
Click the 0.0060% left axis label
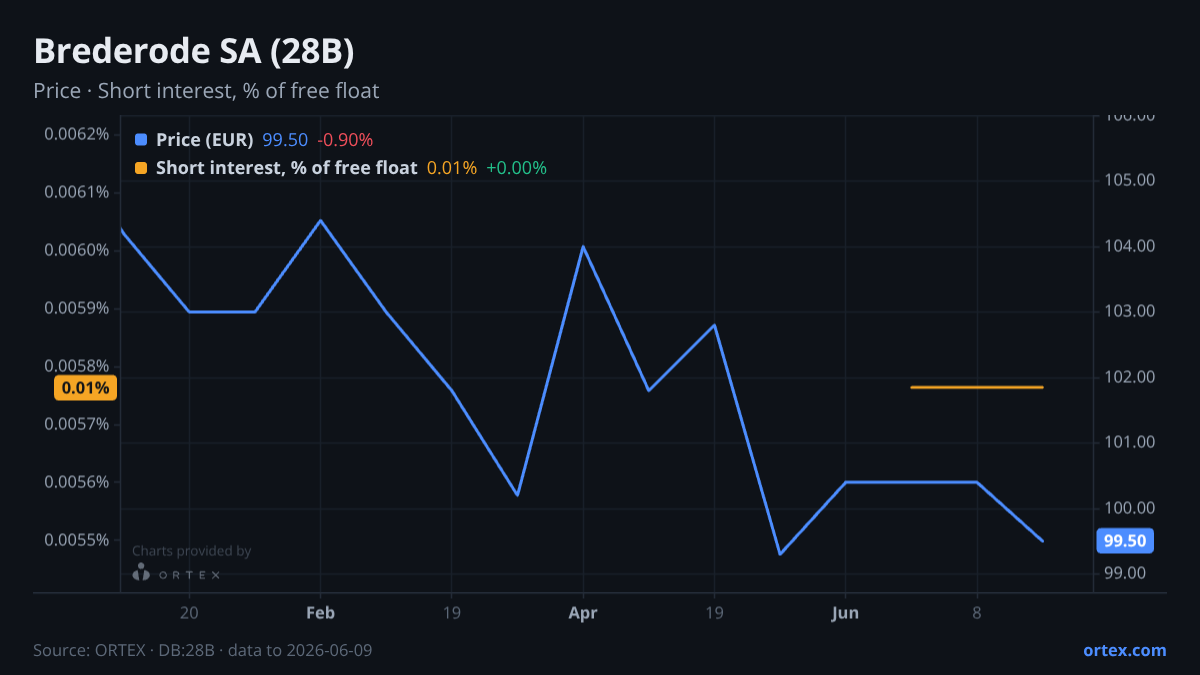(76, 250)
